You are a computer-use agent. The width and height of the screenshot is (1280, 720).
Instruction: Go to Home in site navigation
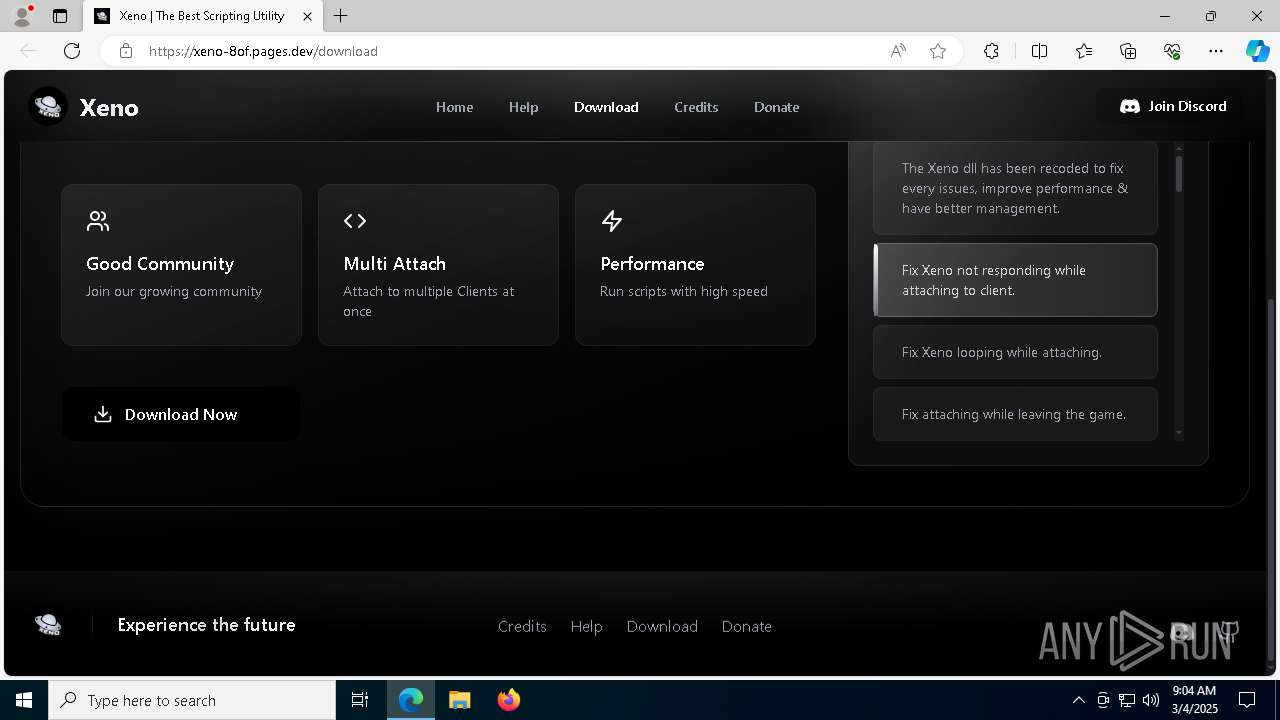click(454, 107)
